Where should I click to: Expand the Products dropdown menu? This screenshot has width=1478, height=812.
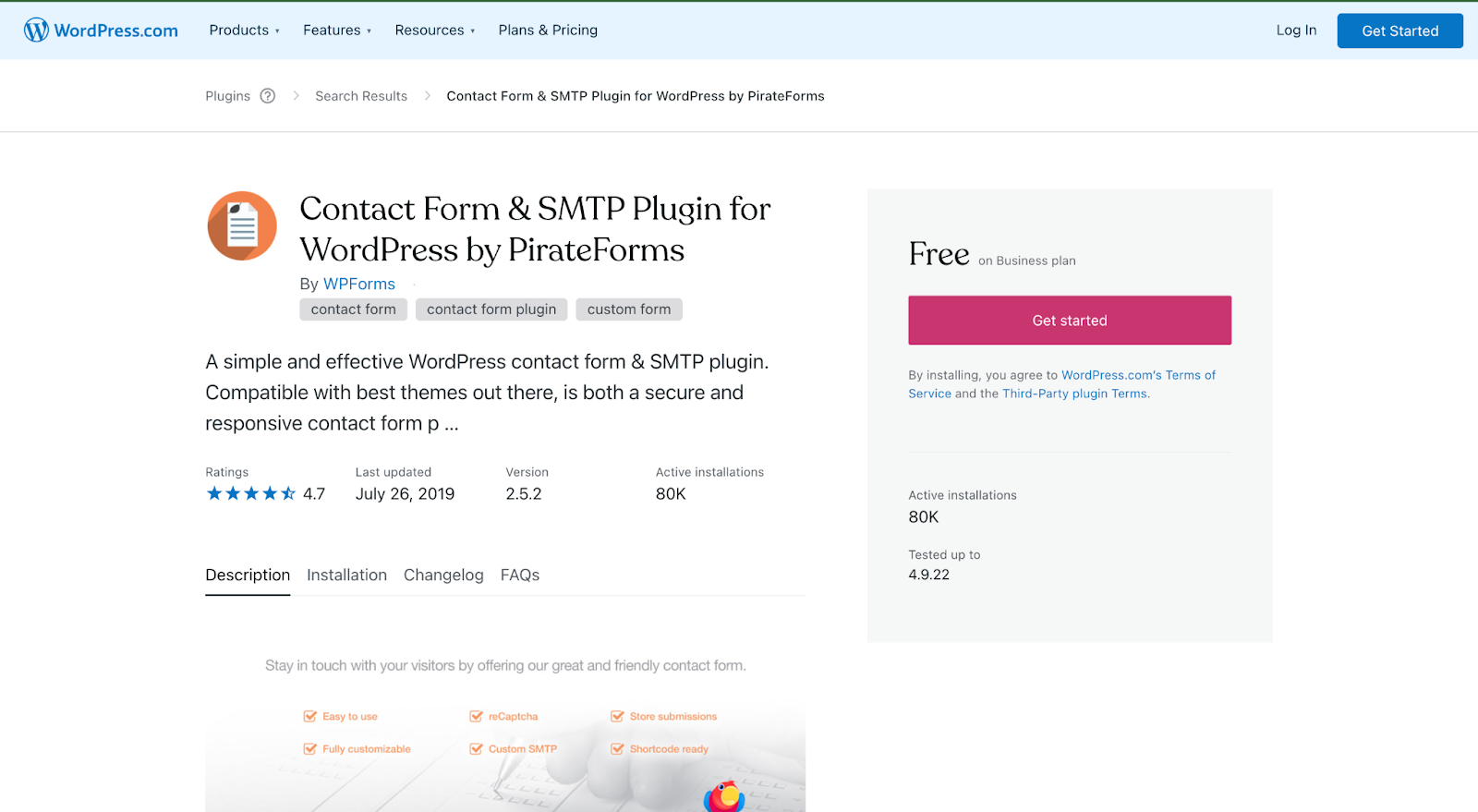click(x=244, y=30)
